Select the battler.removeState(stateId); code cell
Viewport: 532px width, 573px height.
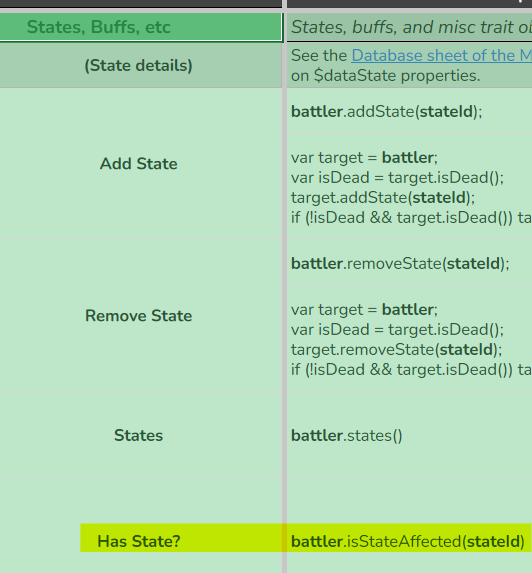pyautogui.click(x=409, y=263)
